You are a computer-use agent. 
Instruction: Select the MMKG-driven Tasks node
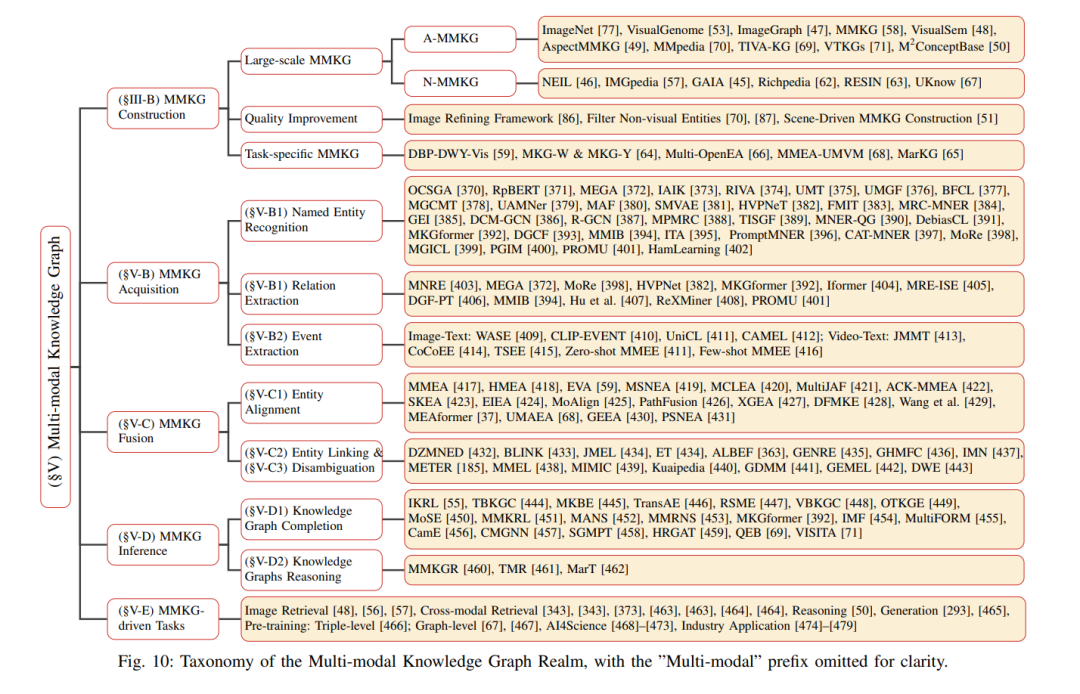click(x=163, y=619)
